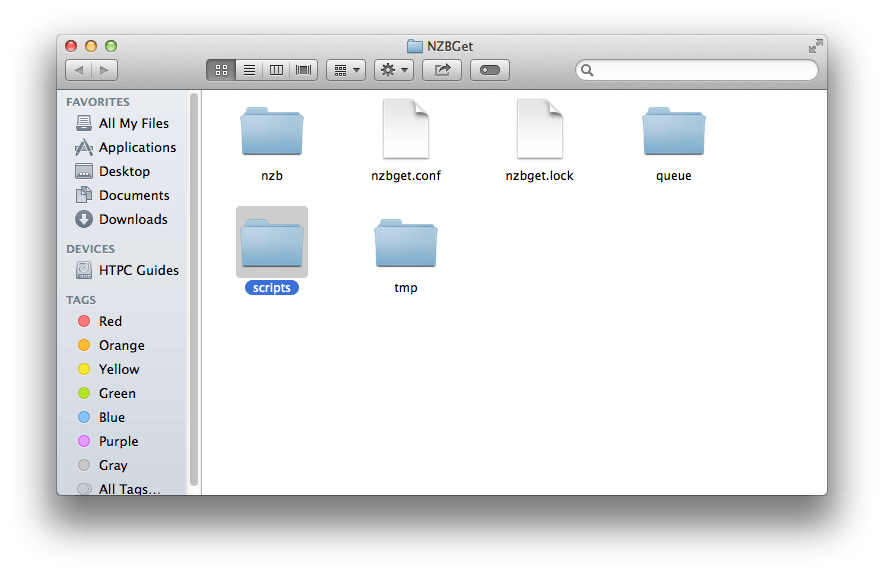
Task: Open the tmp folder
Action: (x=405, y=246)
